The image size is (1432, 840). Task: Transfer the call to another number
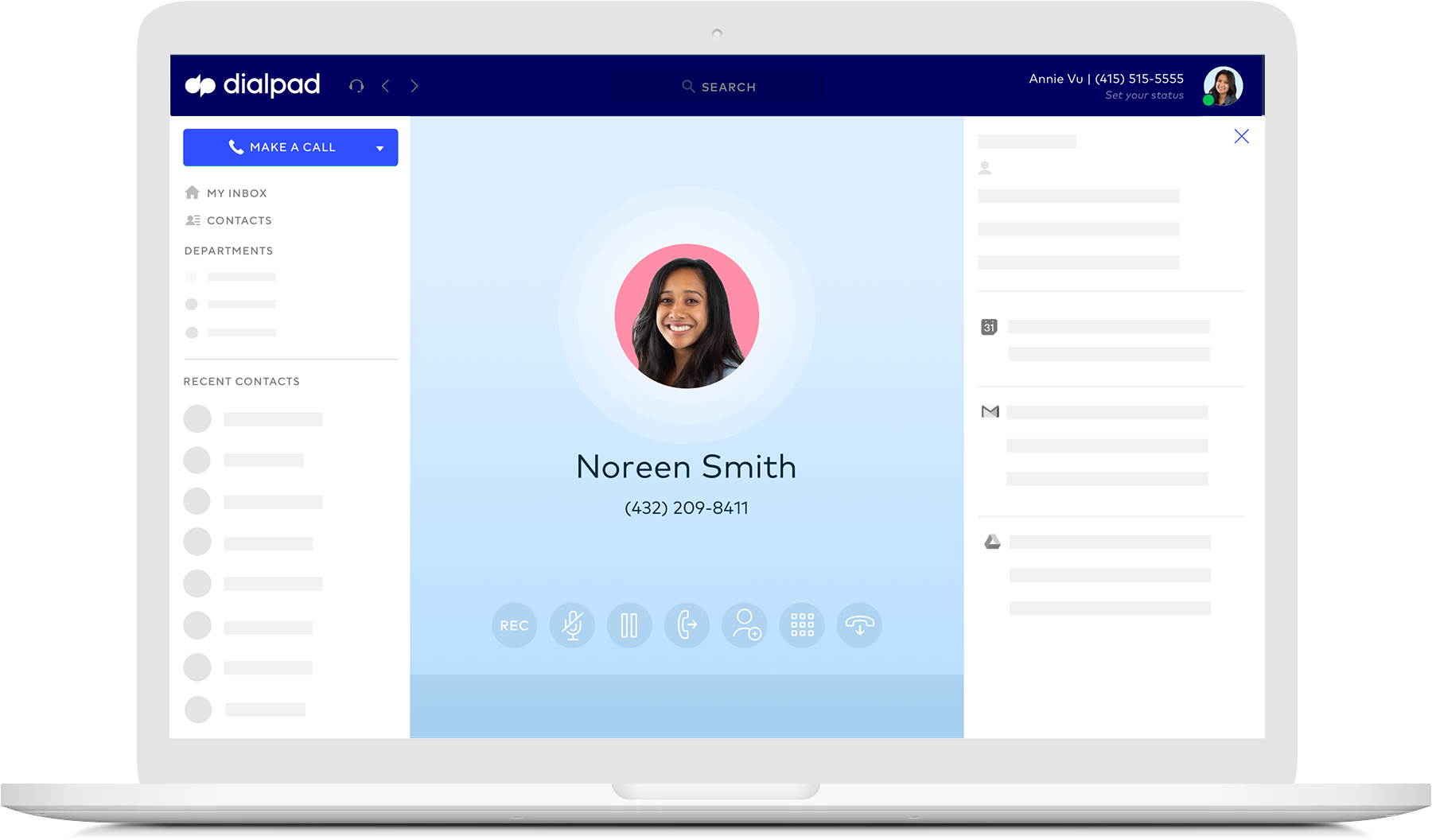[x=687, y=625]
